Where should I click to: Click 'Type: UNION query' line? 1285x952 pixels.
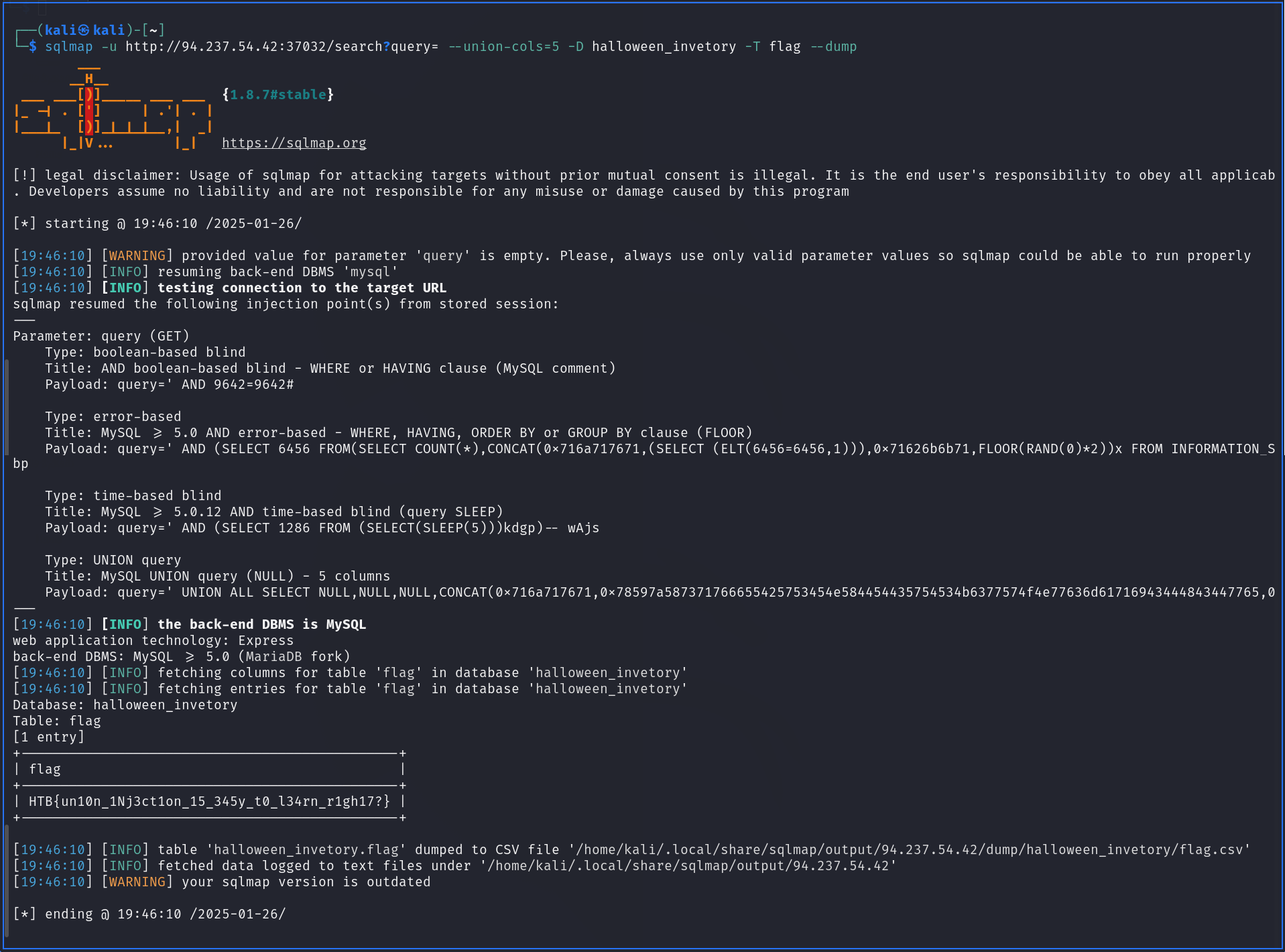coord(113,560)
